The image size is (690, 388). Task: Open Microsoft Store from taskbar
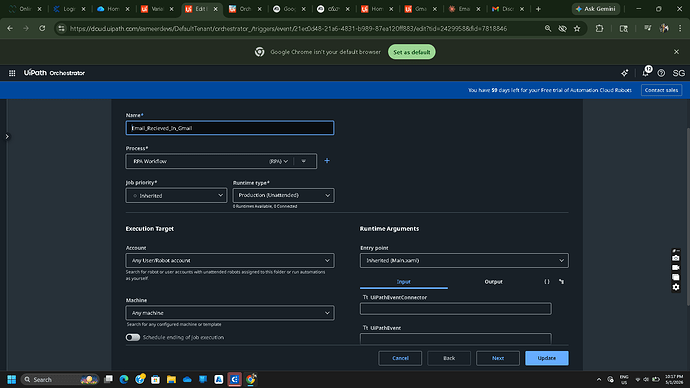pos(155,379)
